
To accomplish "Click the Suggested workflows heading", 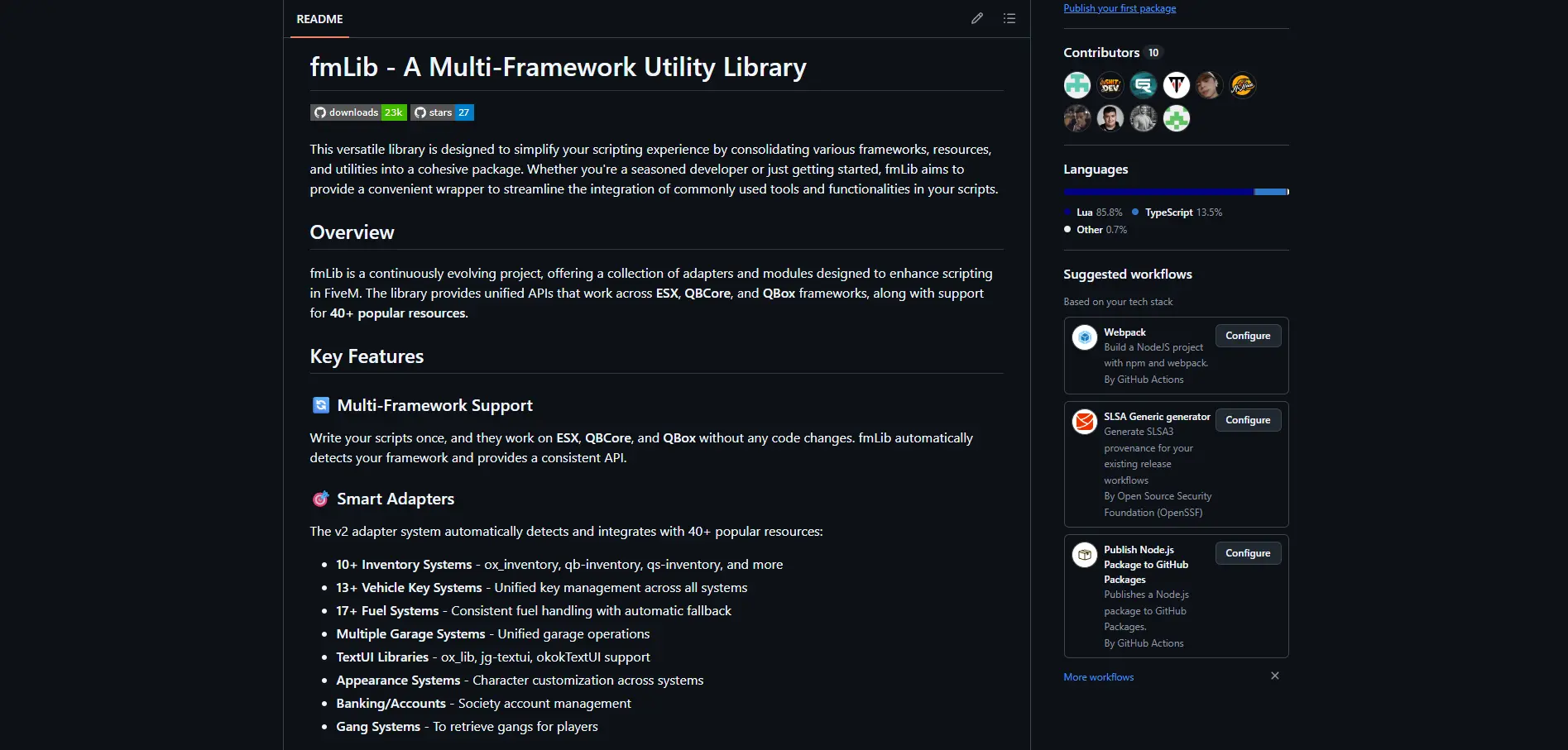I will point(1128,274).
